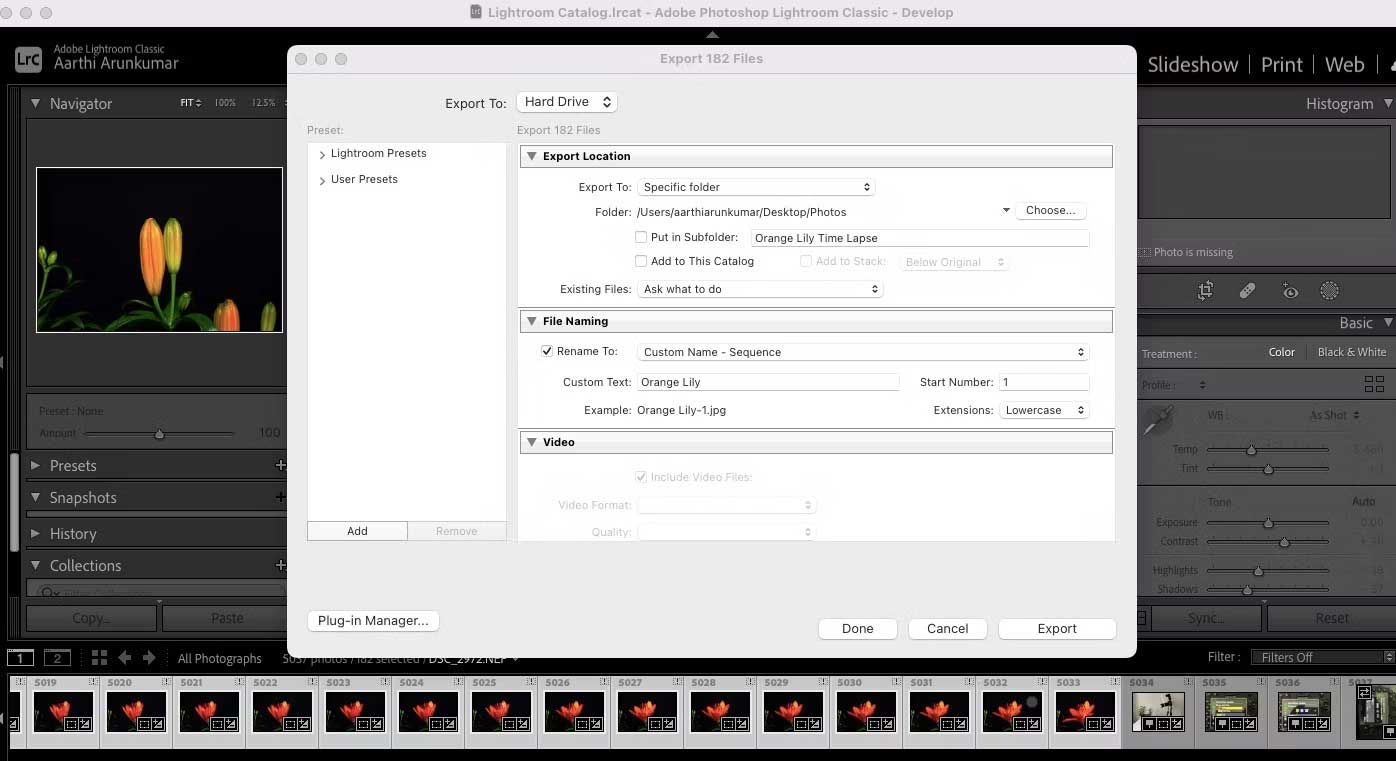Enable Put in Subfolder checkbox
The height and width of the screenshot is (761, 1396).
[641, 238]
